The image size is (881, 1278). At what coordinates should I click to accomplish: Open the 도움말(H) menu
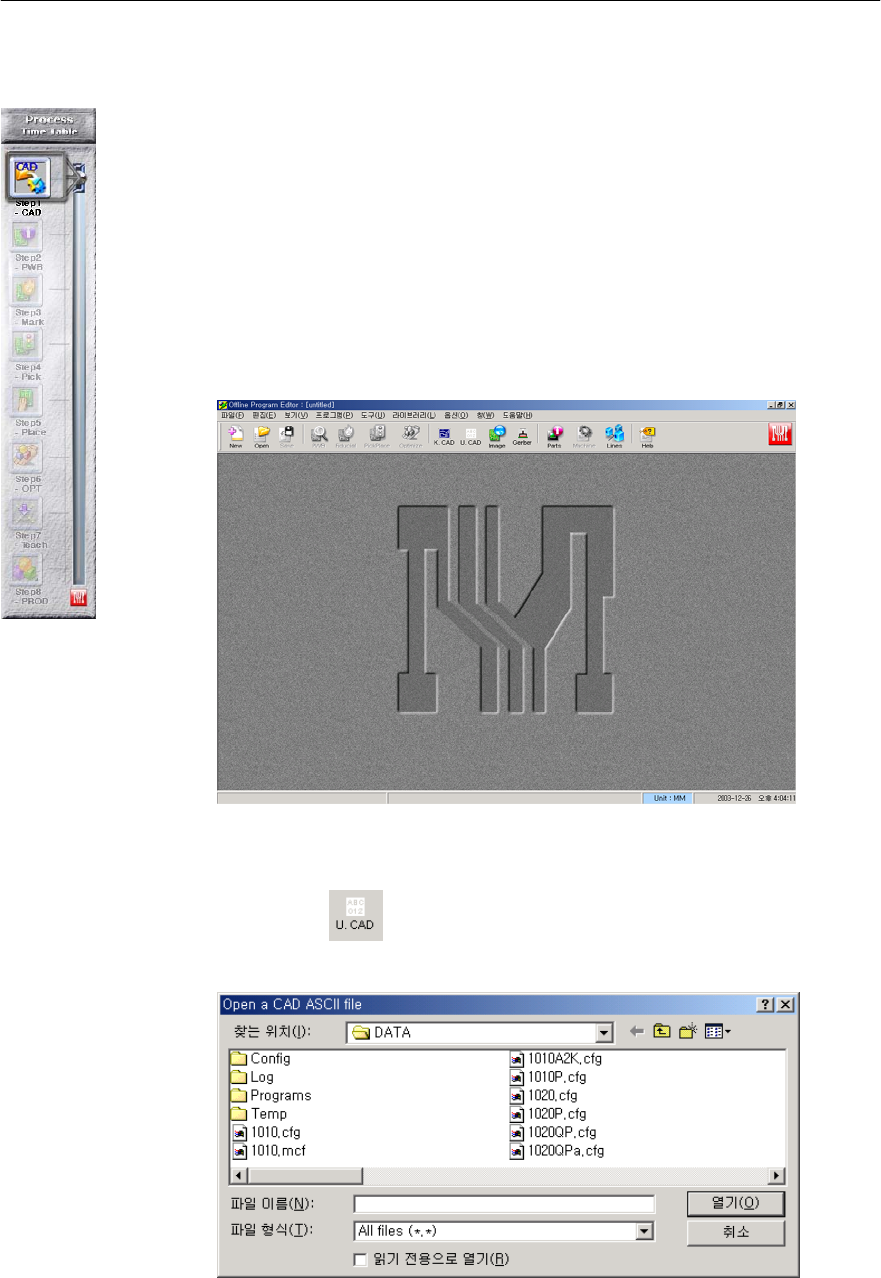(x=517, y=415)
